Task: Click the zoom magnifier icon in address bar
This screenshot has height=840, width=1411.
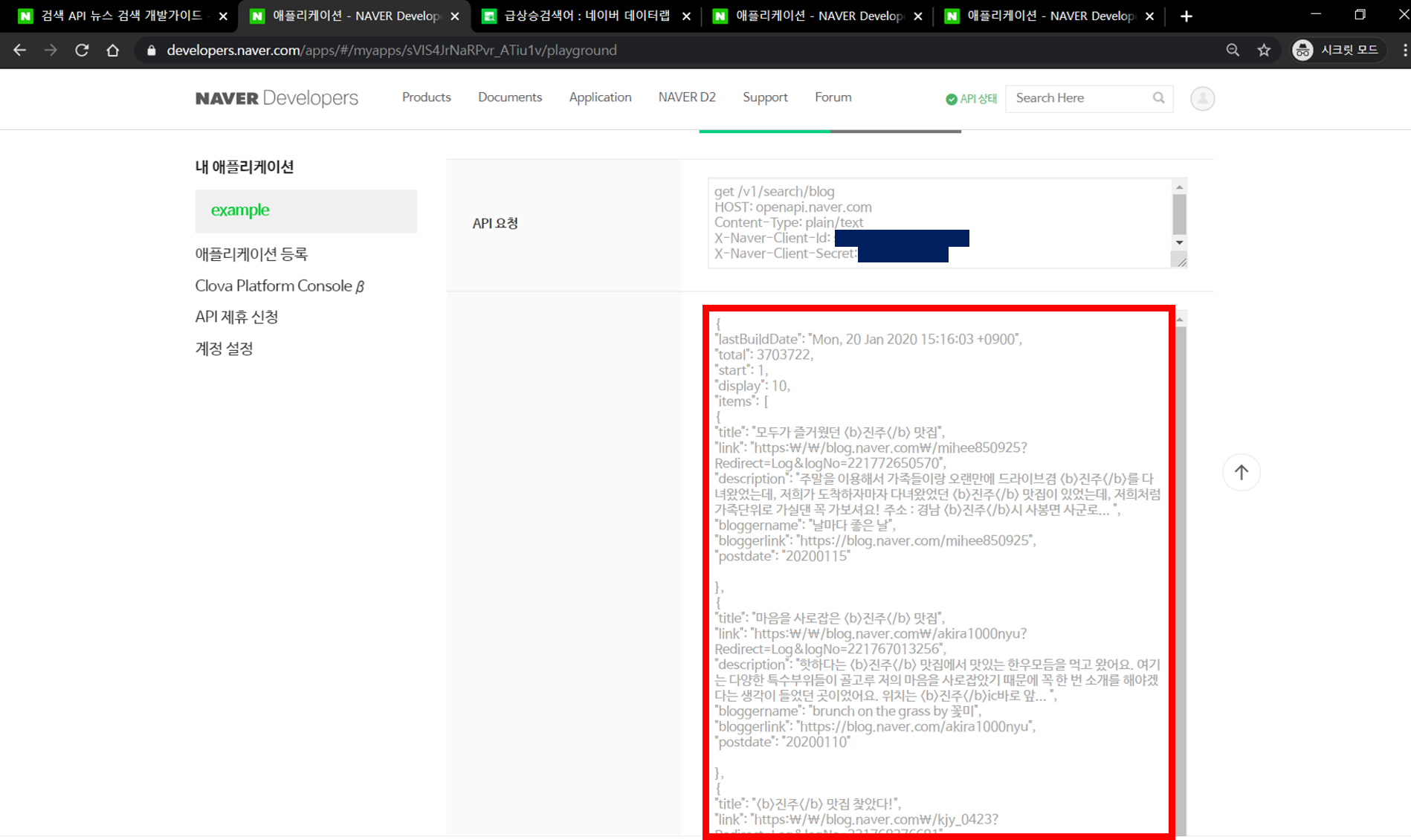Action: point(1233,50)
